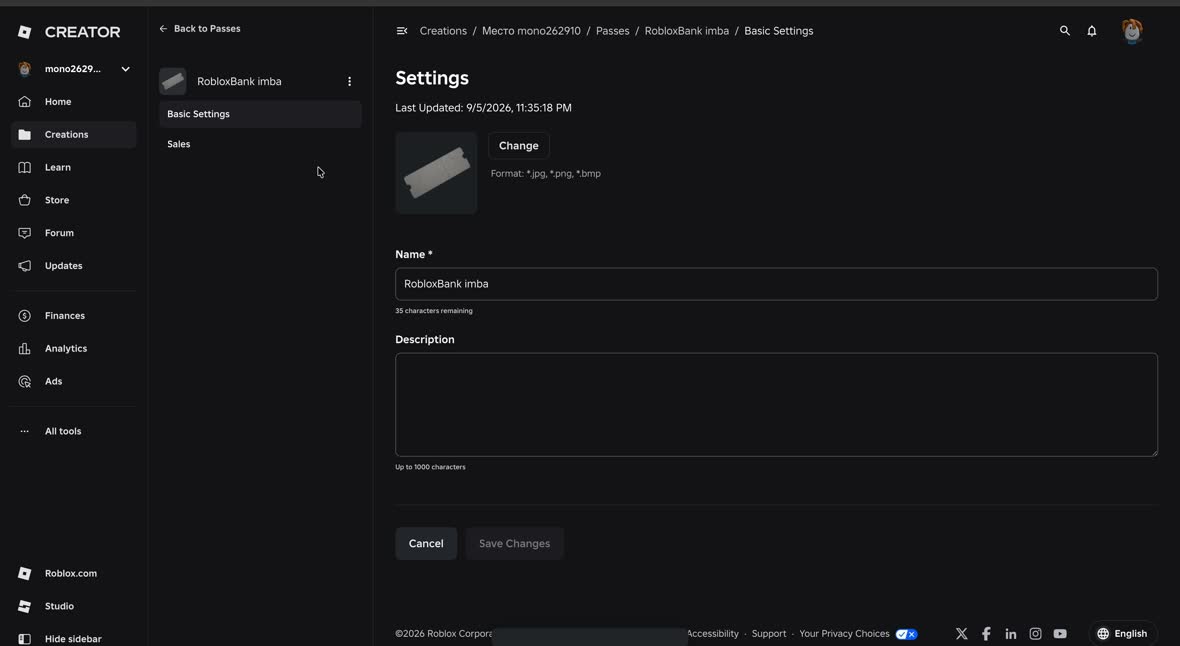Open Creations in the sidebar
The image size is (1180, 646).
tap(74, 135)
